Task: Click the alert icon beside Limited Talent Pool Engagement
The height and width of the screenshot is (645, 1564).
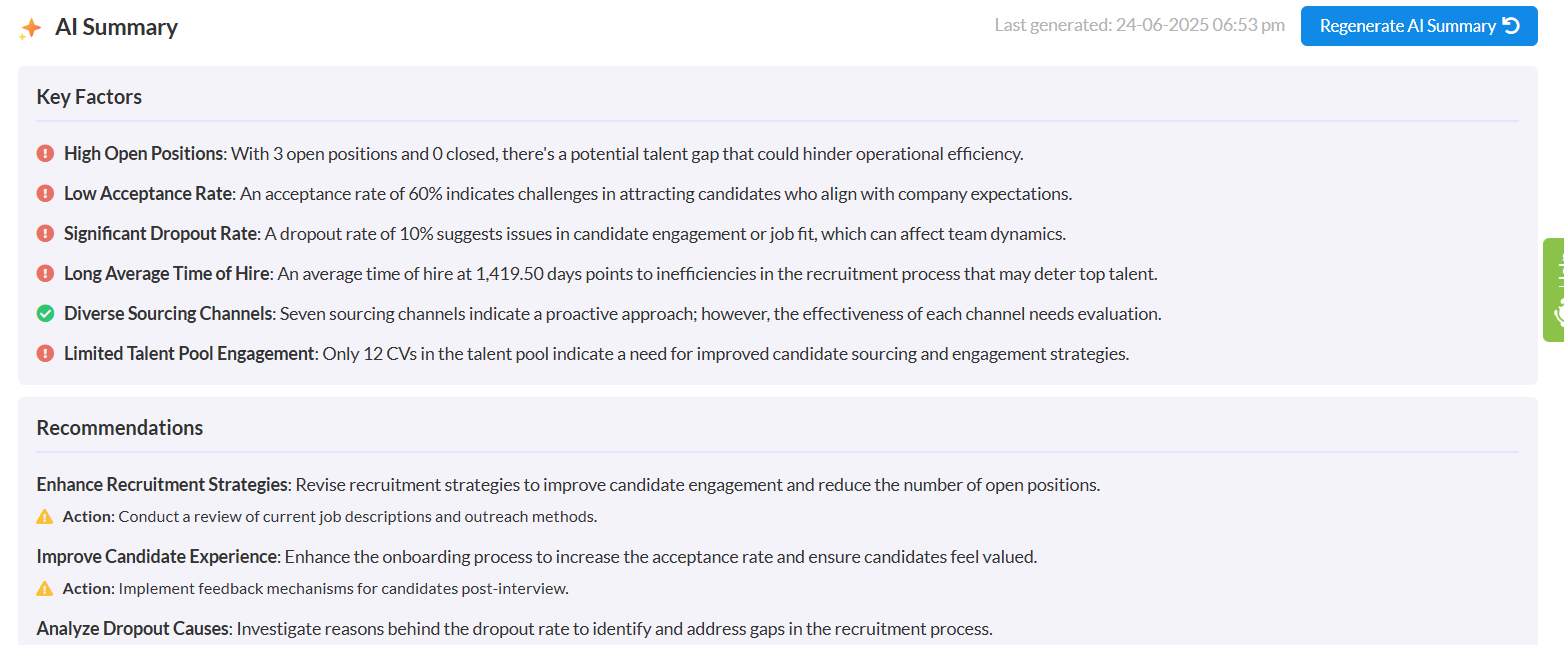Action: tap(45, 353)
